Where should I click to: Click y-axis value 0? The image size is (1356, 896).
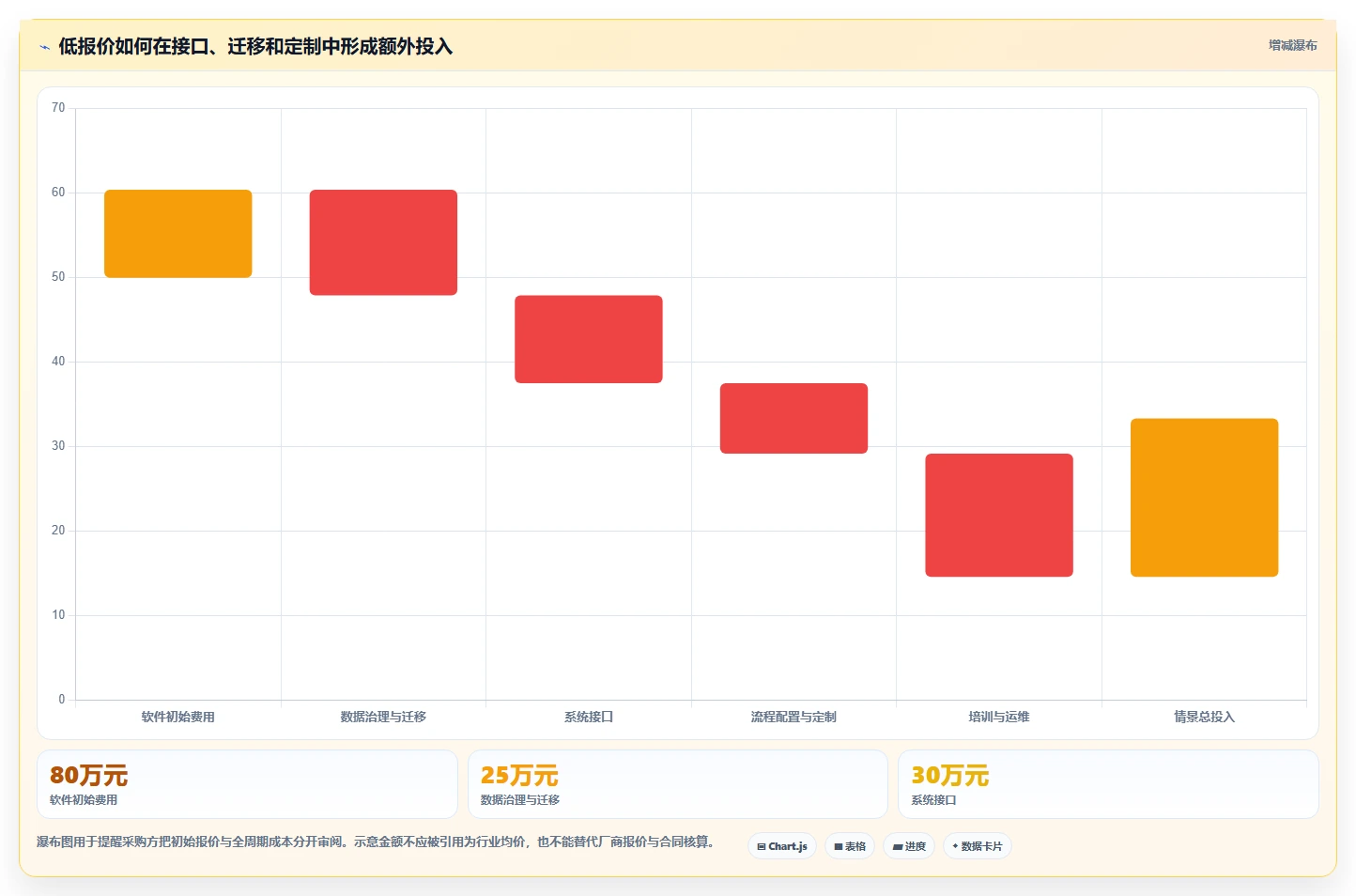[62, 700]
